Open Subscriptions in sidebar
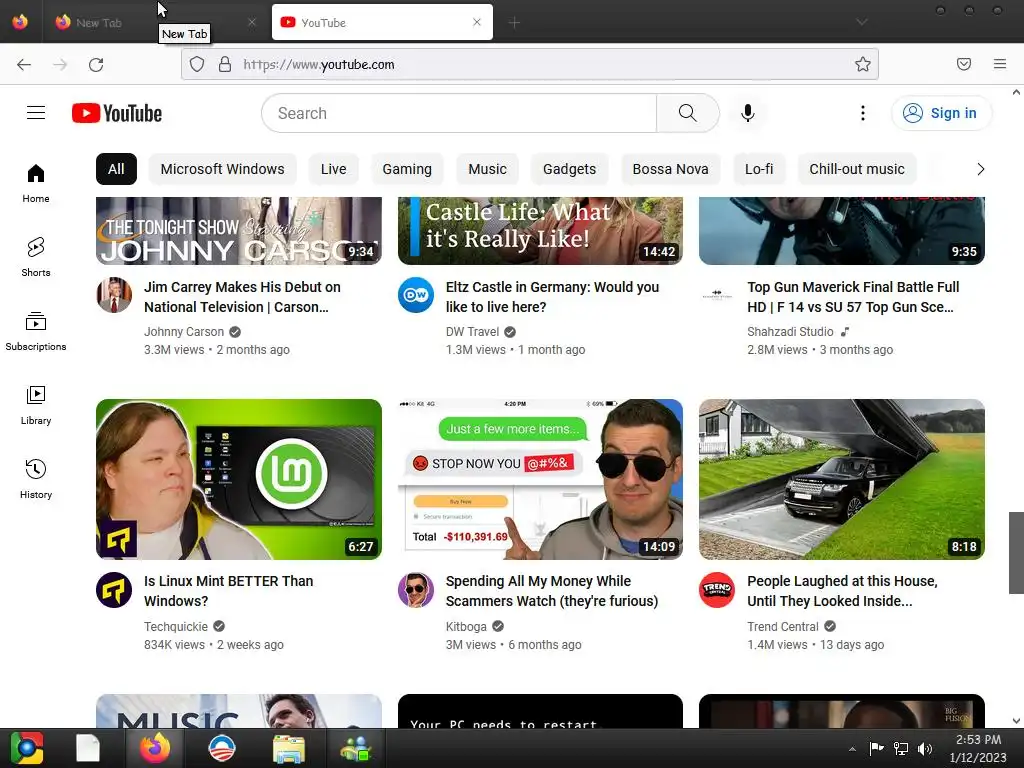1024x768 pixels. (36, 331)
